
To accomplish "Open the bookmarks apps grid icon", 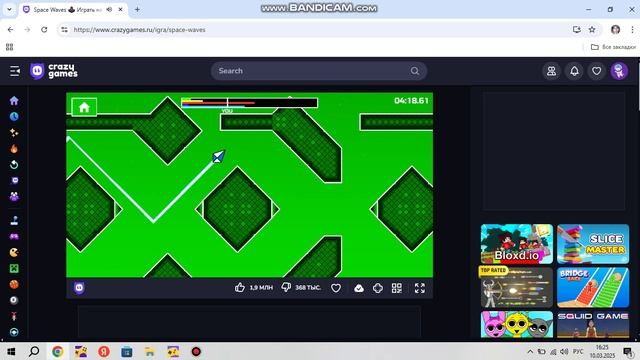I will click(9, 47).
